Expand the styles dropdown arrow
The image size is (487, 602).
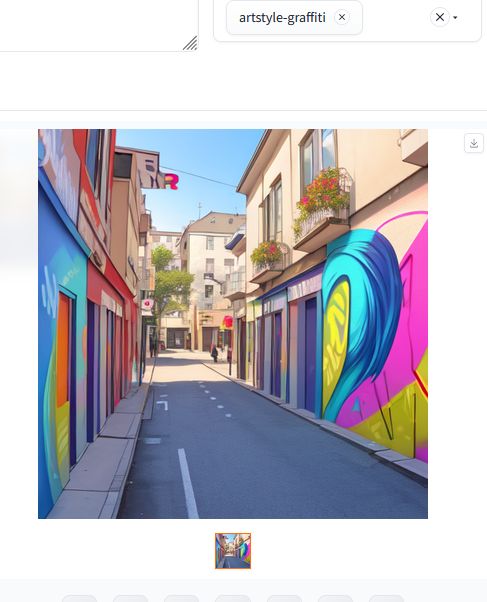click(455, 17)
